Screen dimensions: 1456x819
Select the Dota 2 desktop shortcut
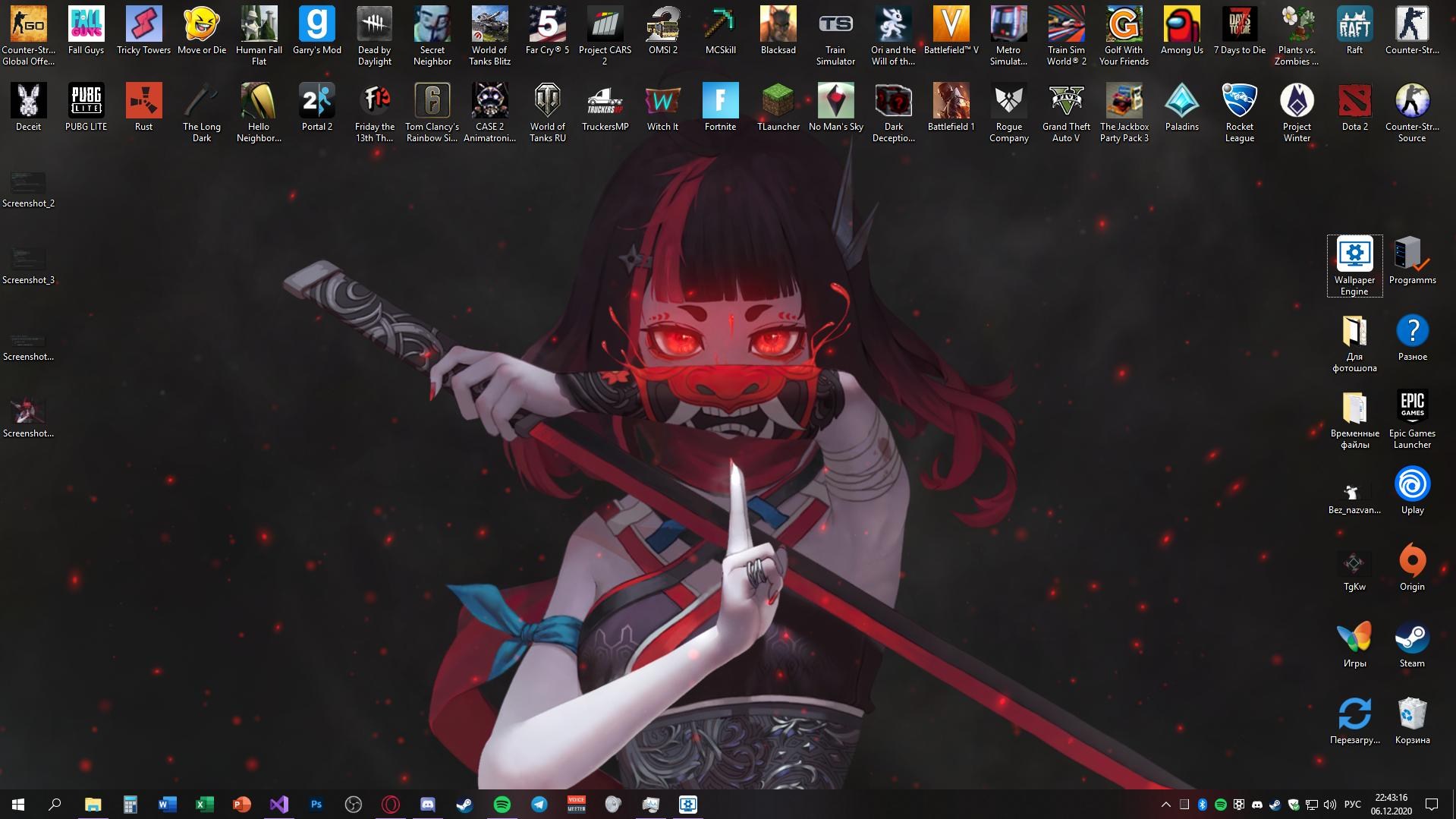click(x=1354, y=108)
